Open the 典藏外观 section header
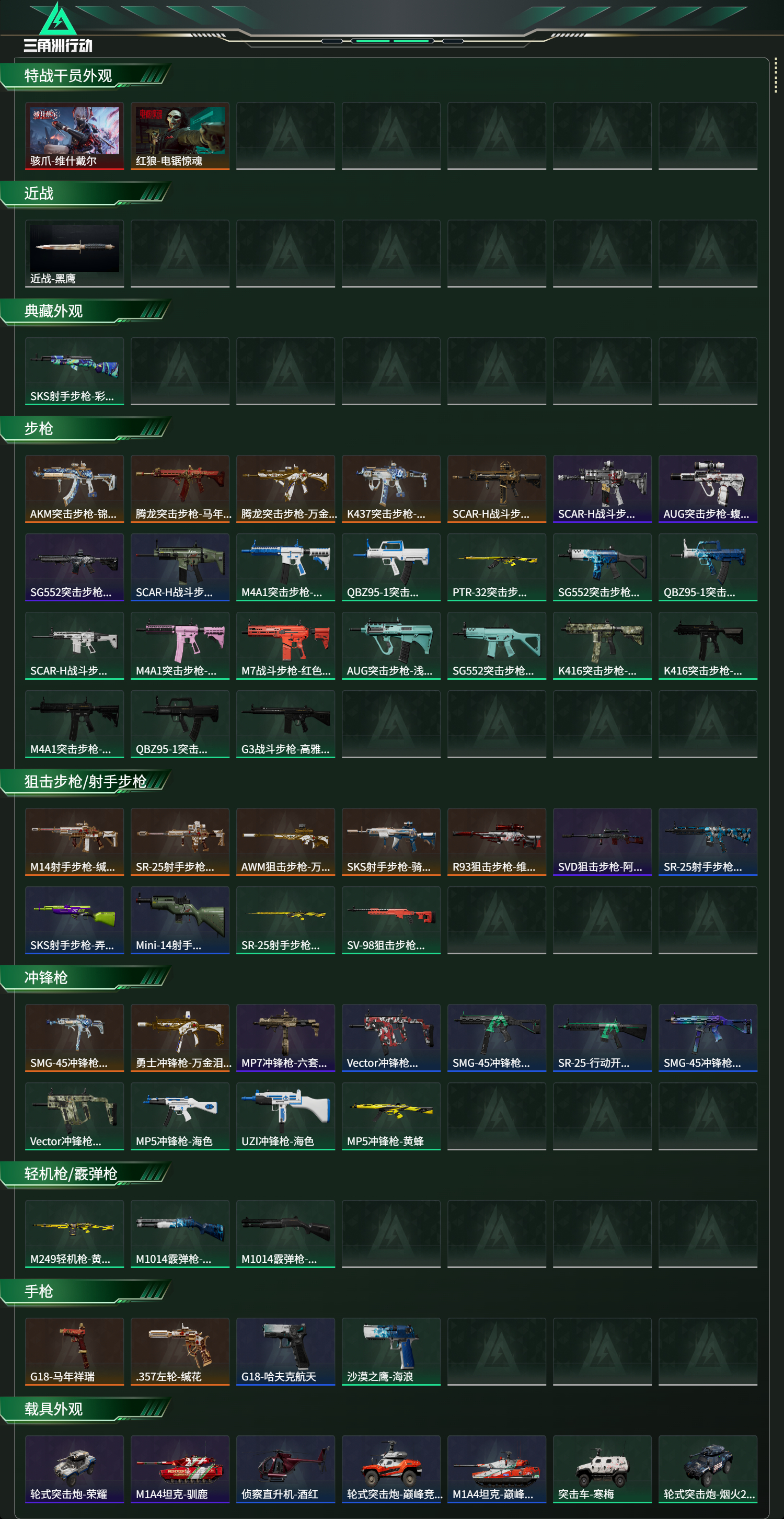This screenshot has height=1519, width=784. (86, 312)
